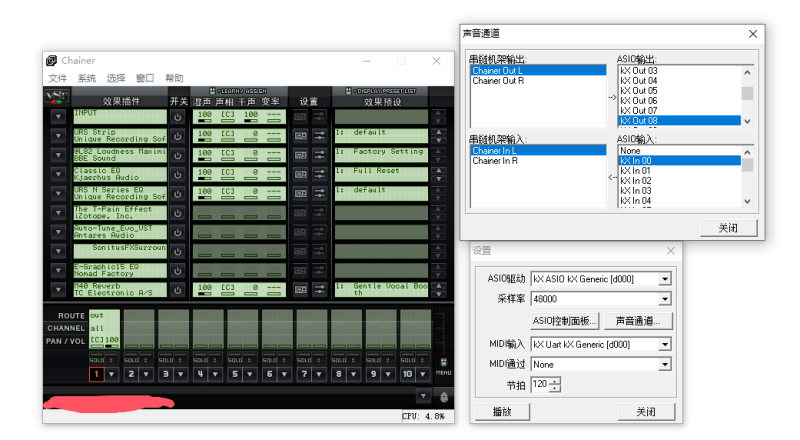
Task: Toggle power for M40 Reverb plugin
Action: point(178,290)
